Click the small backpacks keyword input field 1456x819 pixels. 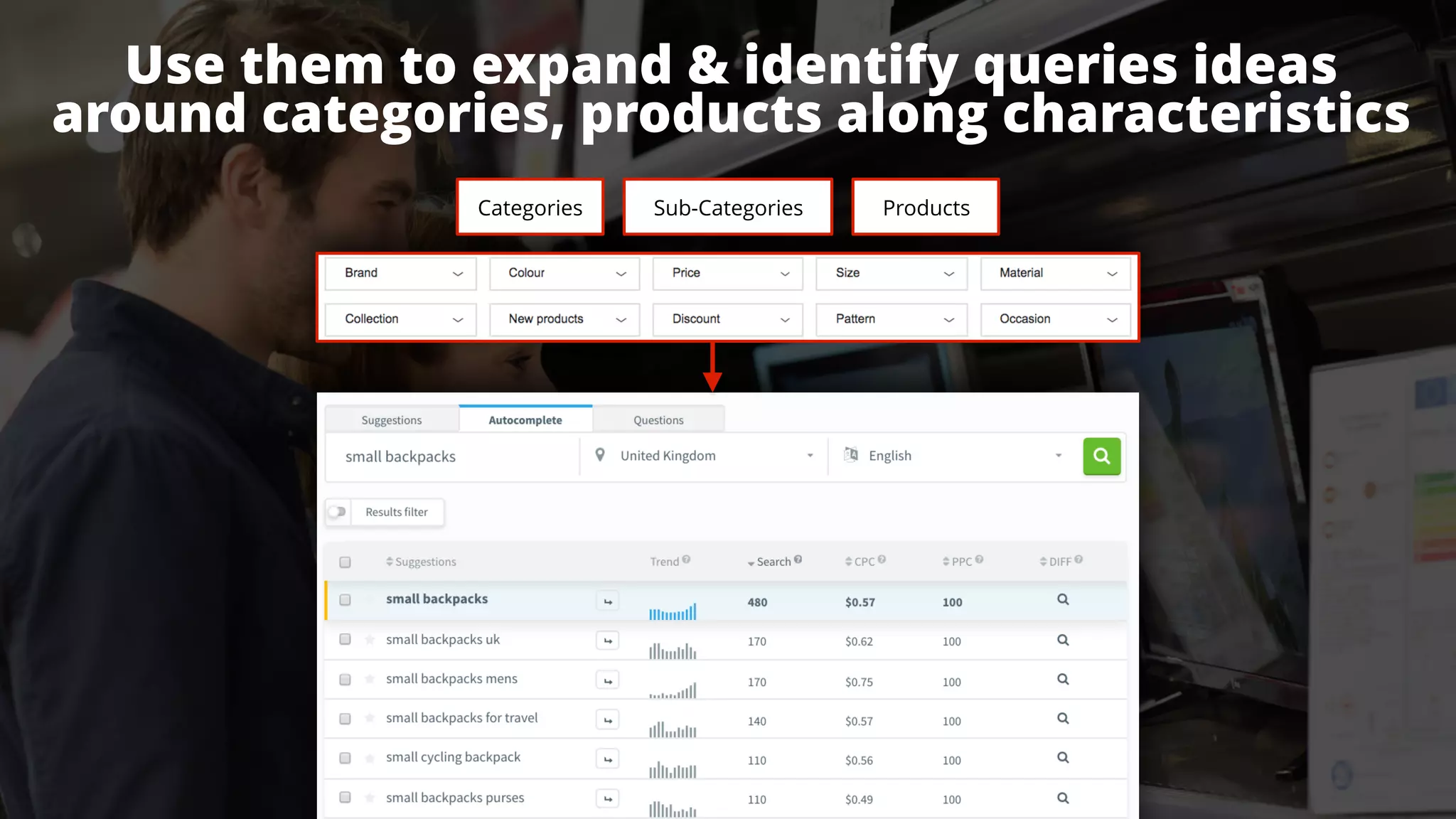(453, 456)
